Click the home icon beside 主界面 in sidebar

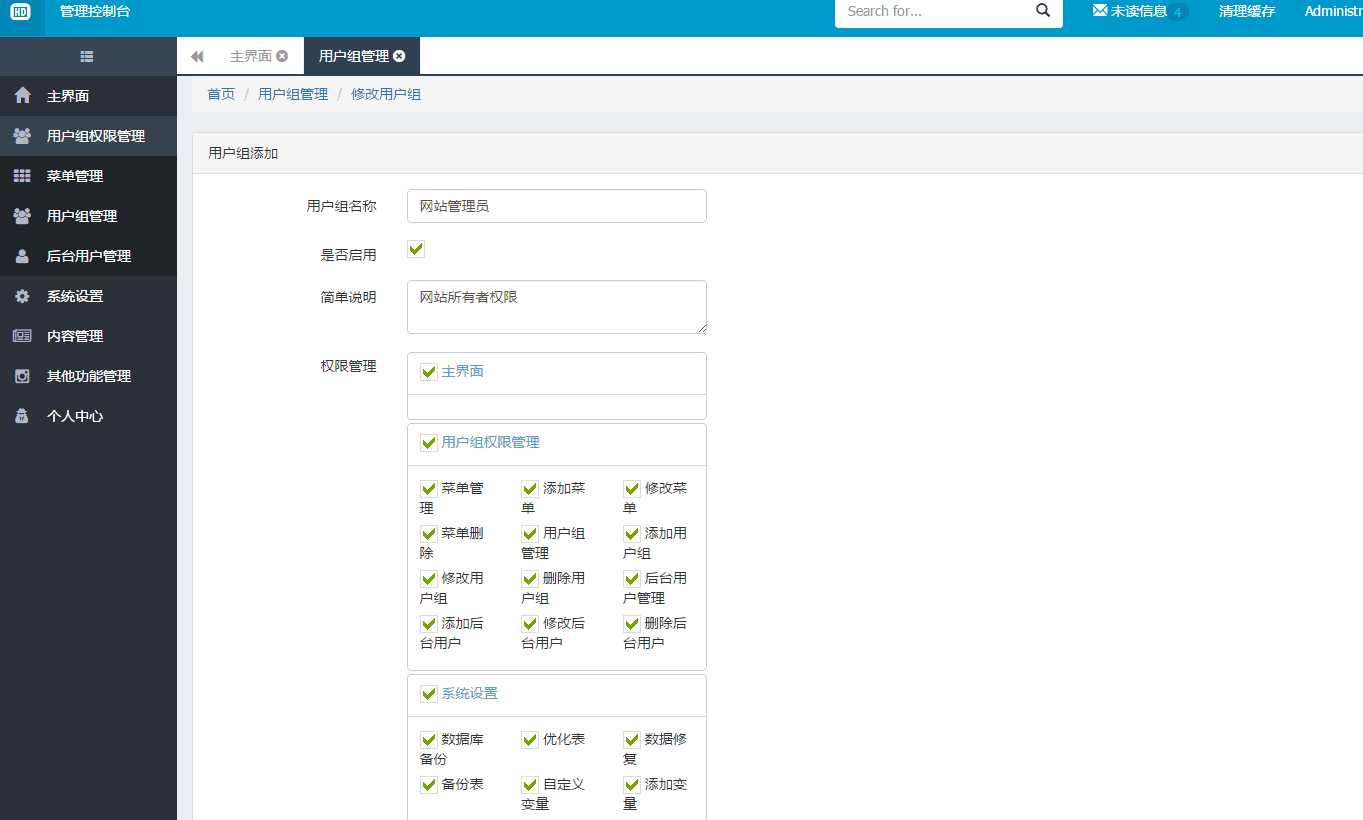(22, 96)
